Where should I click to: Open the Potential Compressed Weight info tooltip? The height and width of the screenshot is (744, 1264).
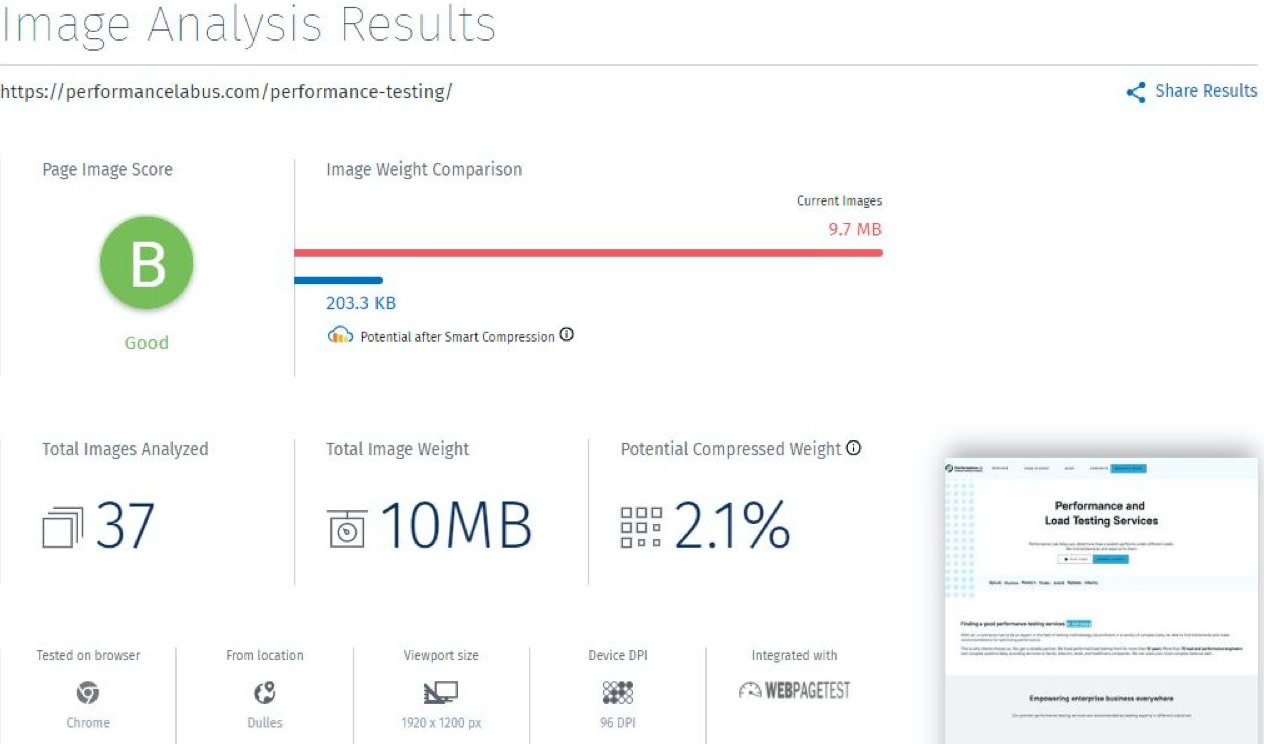click(x=852, y=449)
